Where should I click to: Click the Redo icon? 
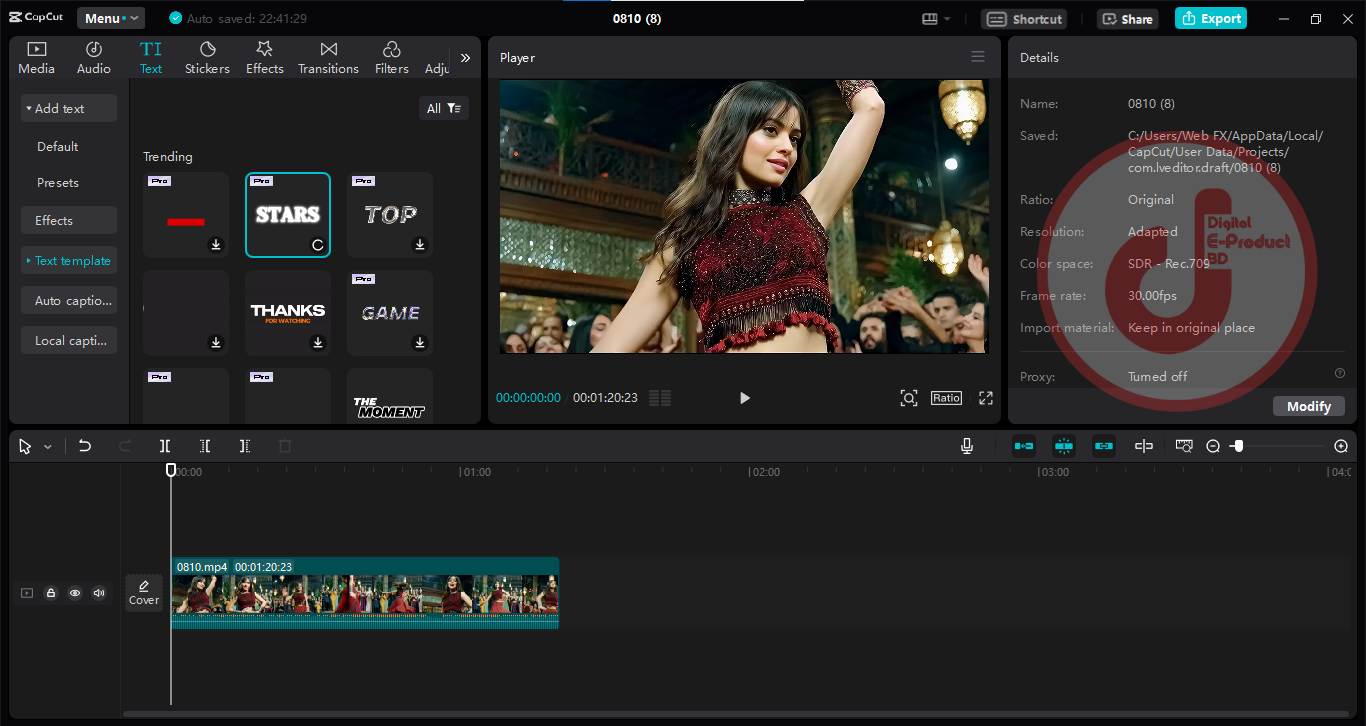[x=125, y=446]
